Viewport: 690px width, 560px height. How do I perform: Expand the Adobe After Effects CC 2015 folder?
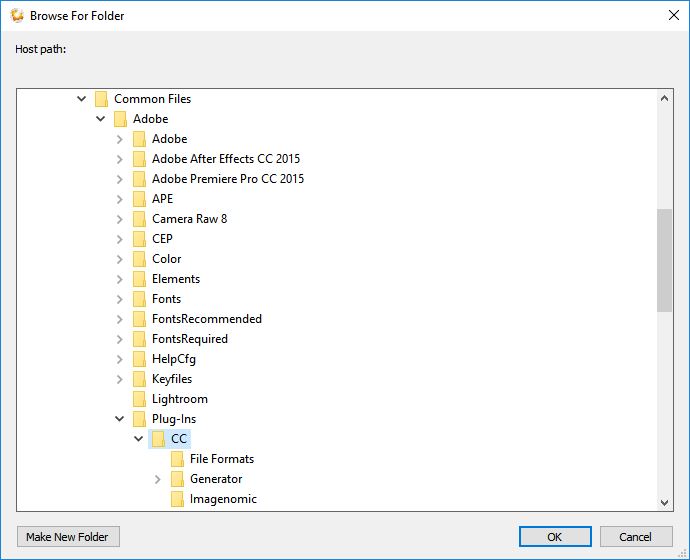tap(120, 159)
